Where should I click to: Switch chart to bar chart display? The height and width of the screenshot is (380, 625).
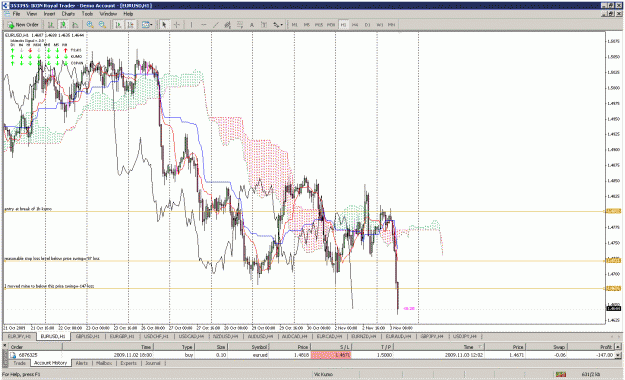51,25
